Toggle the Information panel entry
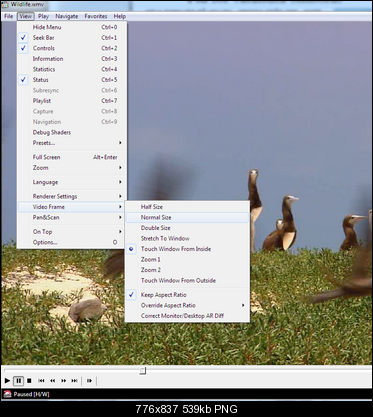 click(72, 59)
